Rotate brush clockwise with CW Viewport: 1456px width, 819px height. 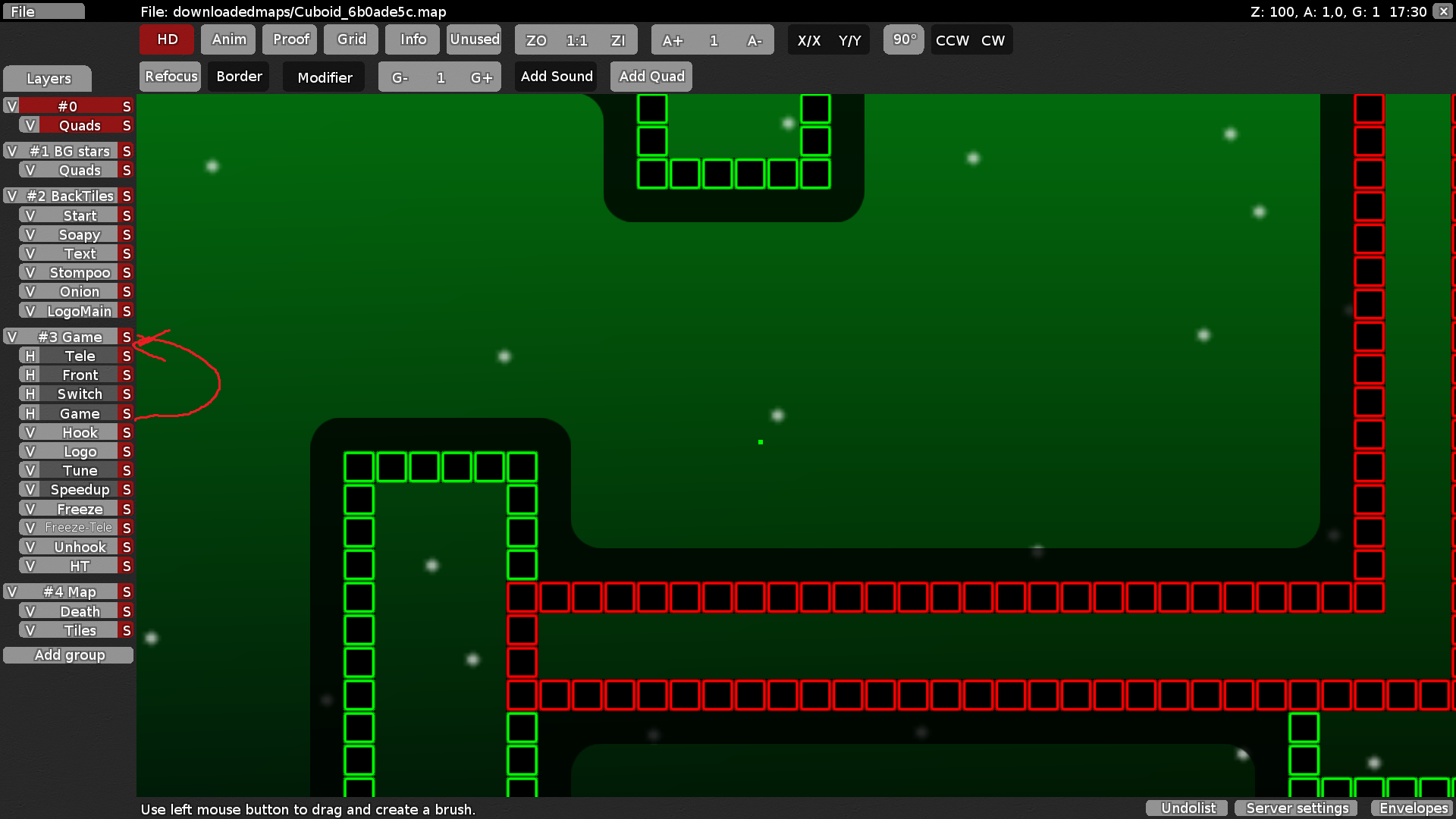point(993,40)
